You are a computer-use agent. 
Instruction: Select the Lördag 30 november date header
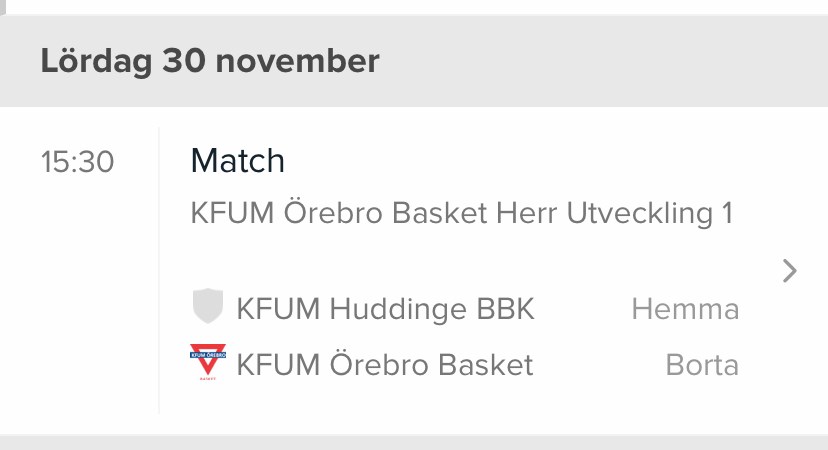pyautogui.click(x=210, y=61)
